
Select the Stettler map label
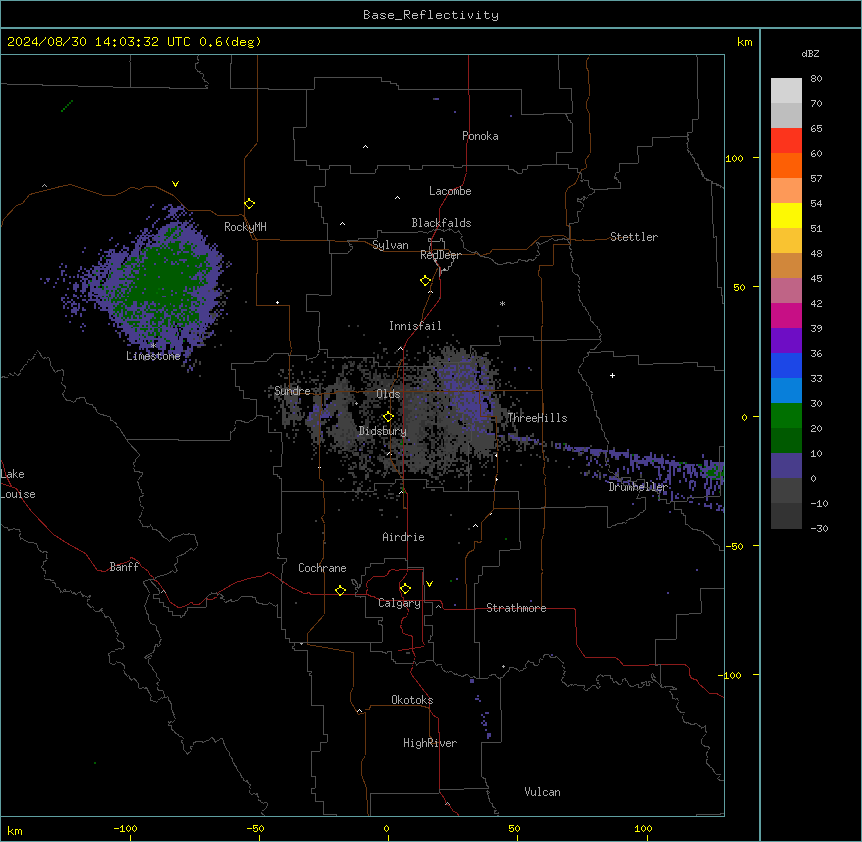tap(634, 237)
